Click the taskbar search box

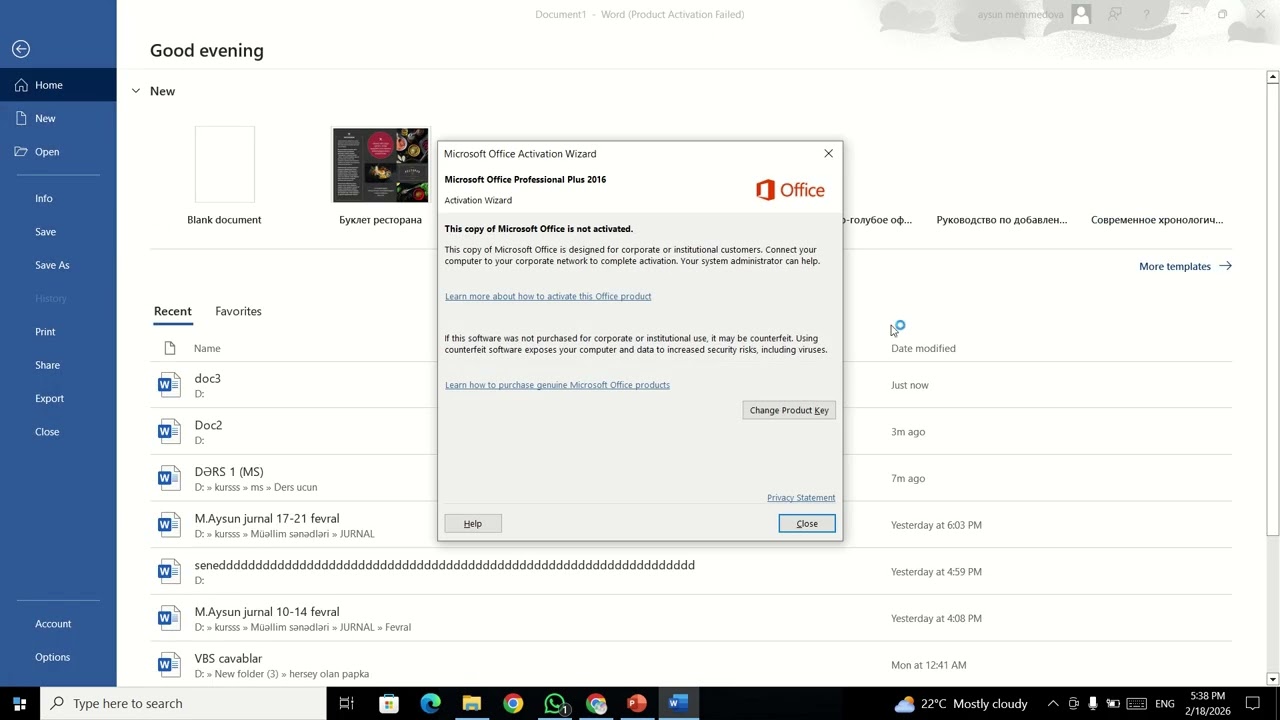[183, 704]
